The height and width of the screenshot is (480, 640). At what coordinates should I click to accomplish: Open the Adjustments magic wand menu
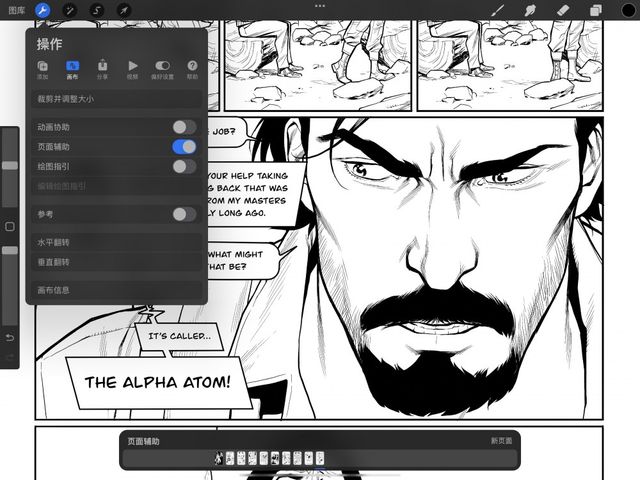click(69, 10)
